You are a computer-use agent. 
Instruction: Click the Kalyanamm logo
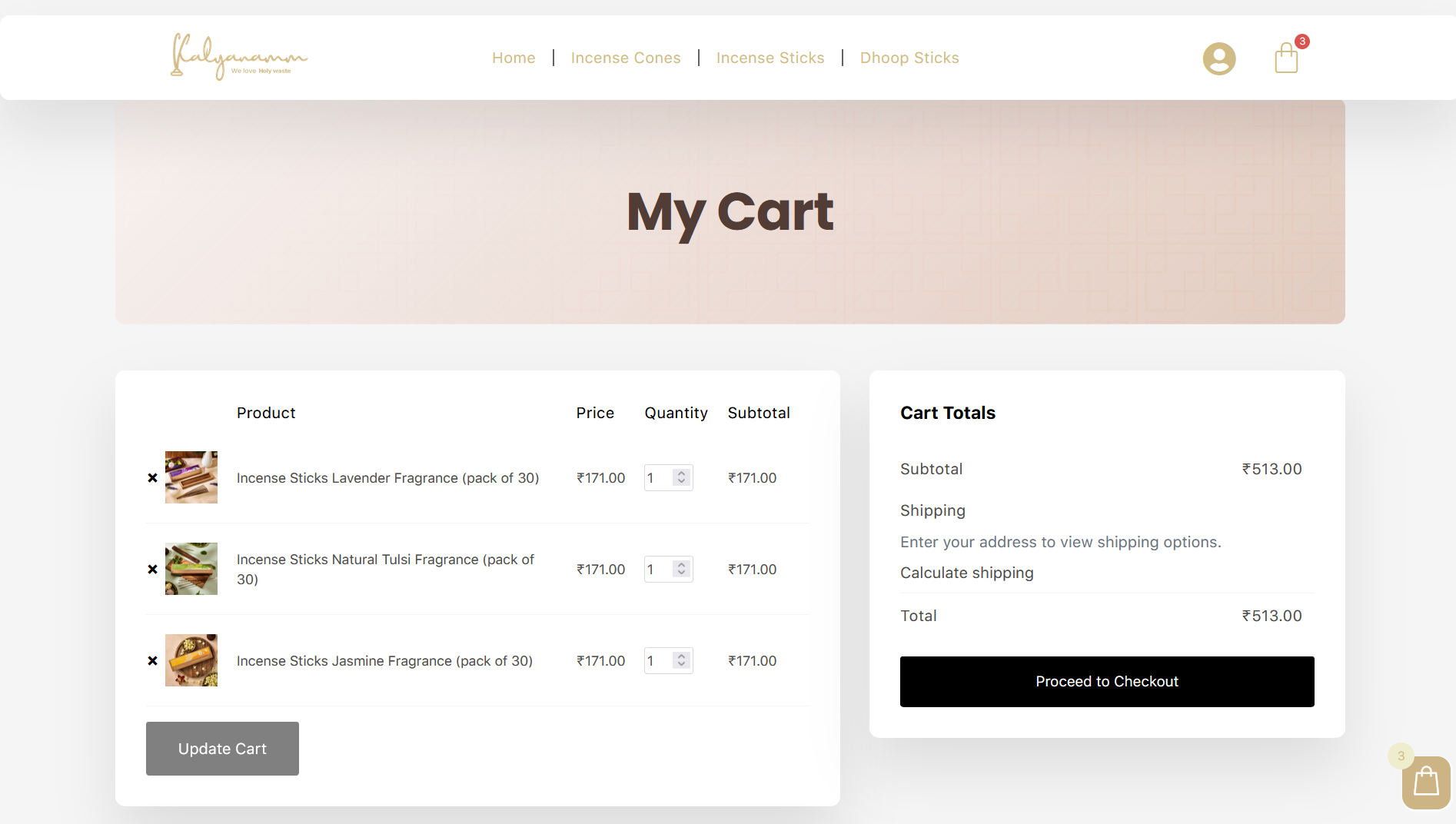pyautogui.click(x=238, y=57)
